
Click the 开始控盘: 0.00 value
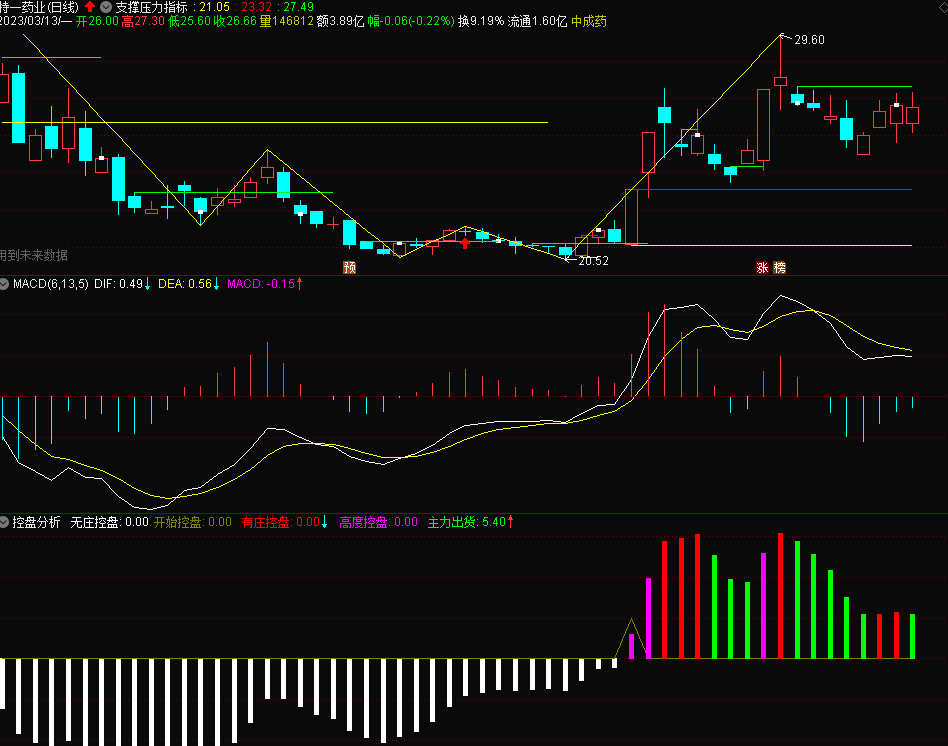(x=192, y=522)
